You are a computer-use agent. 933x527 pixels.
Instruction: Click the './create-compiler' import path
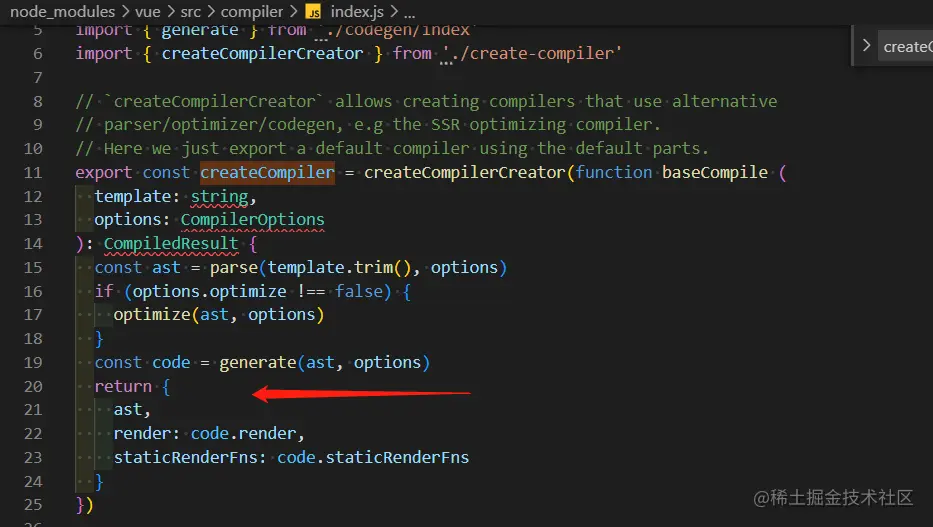[532, 54]
